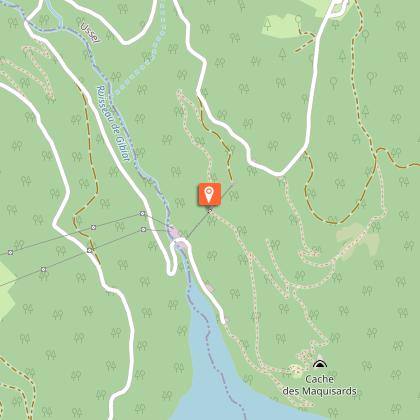Click the lowest power tower on the southern power line
This screenshot has width=420, height=420.
tap(44, 269)
